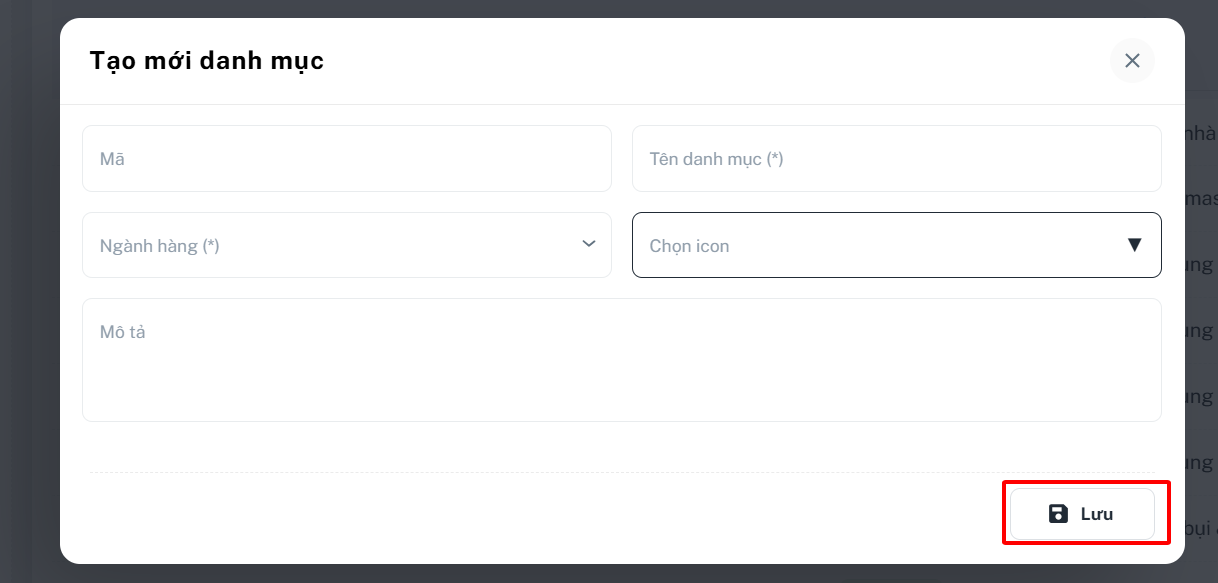
Task: Focus the Mã code field
Action: (347, 158)
